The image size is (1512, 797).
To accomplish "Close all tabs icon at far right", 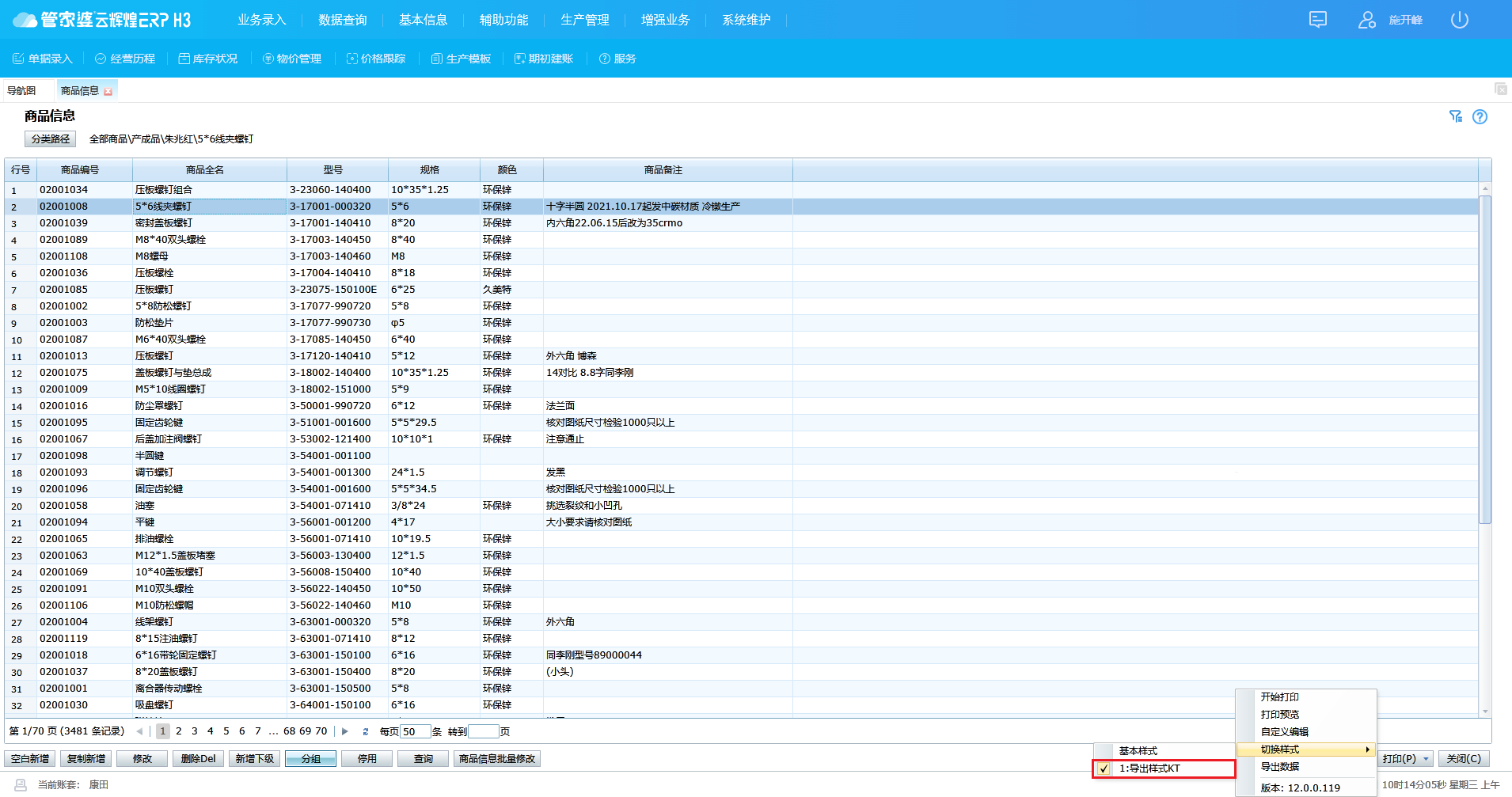I will 1500,89.
